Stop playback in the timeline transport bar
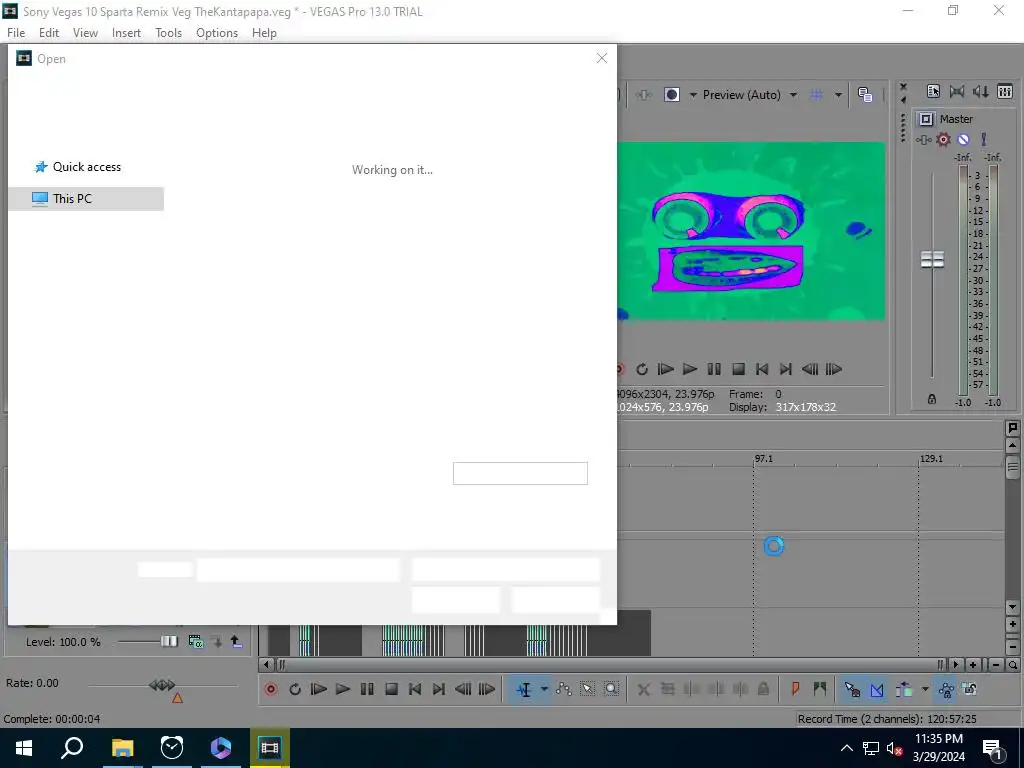This screenshot has width=1024, height=768. point(391,689)
